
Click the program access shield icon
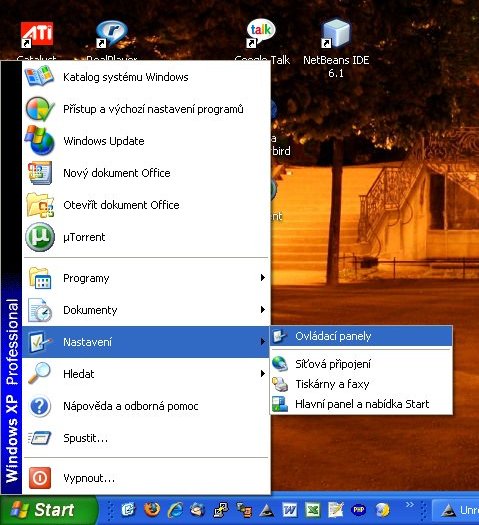[40, 109]
